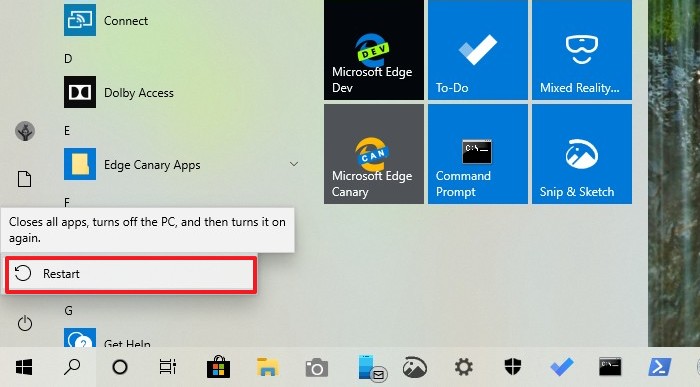Launch Microsoft Store from the taskbar
Screen dimensions: 700x387
(218, 367)
